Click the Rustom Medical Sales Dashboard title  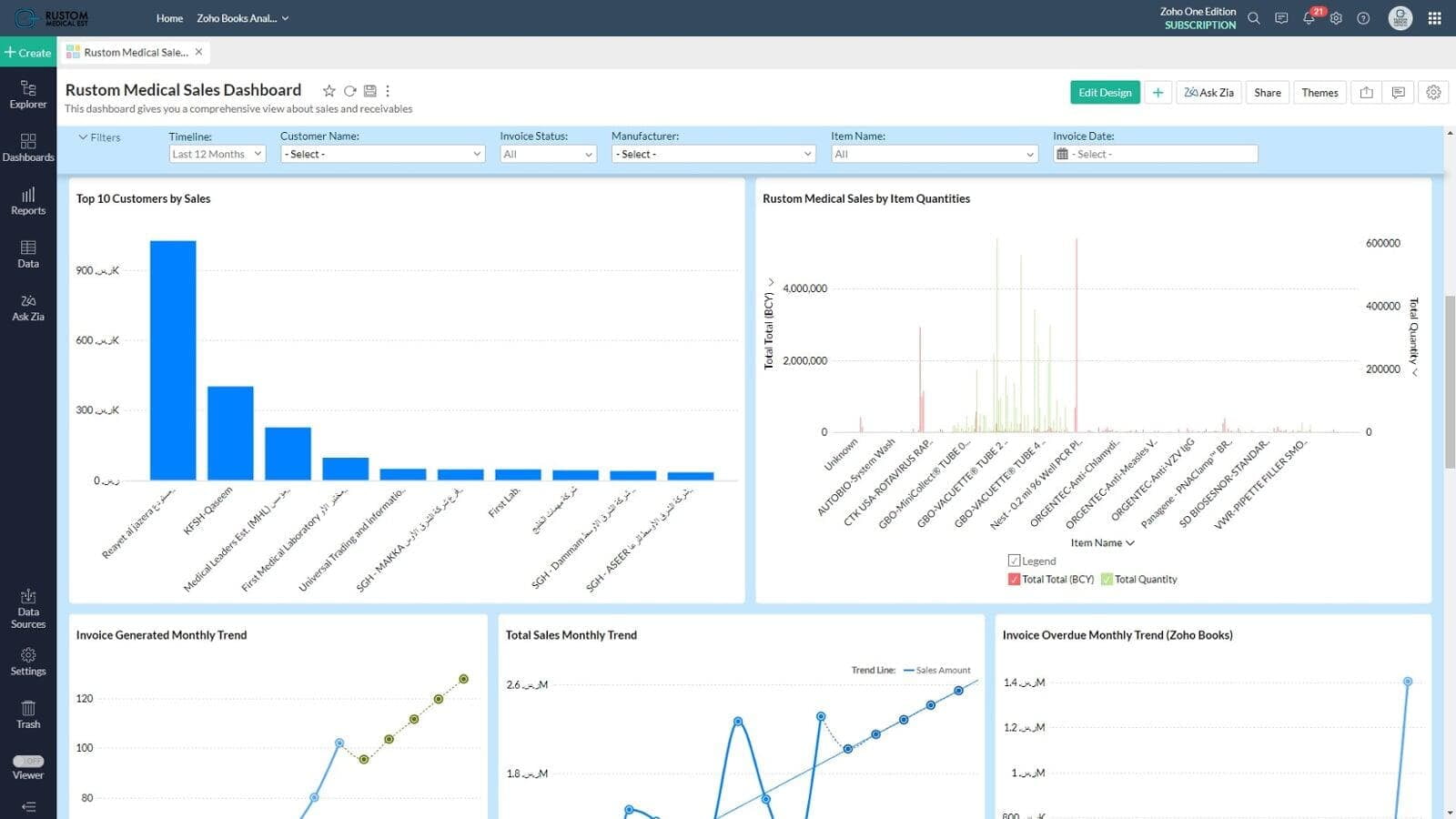coord(183,90)
